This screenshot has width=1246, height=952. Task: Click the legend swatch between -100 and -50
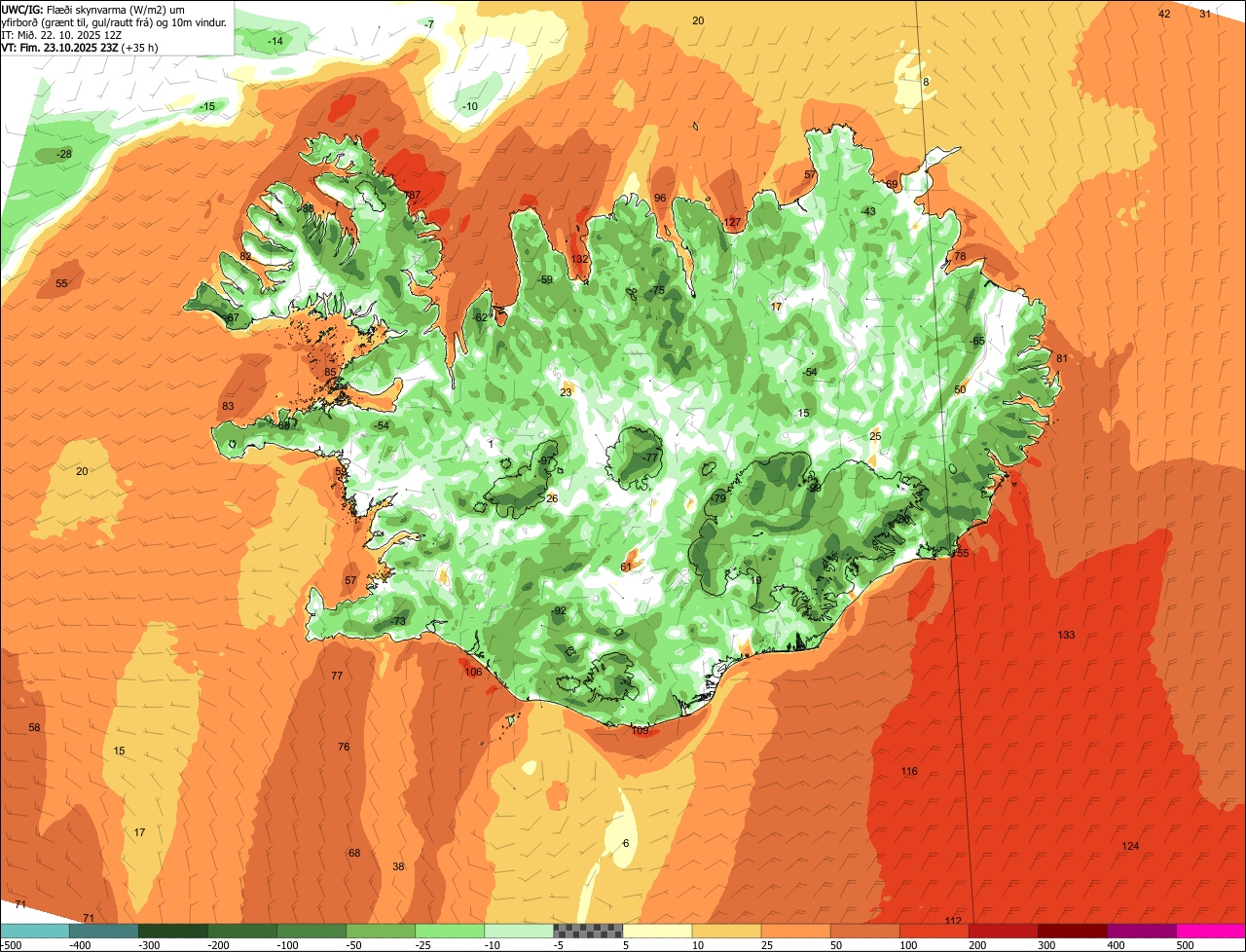[x=311, y=931]
